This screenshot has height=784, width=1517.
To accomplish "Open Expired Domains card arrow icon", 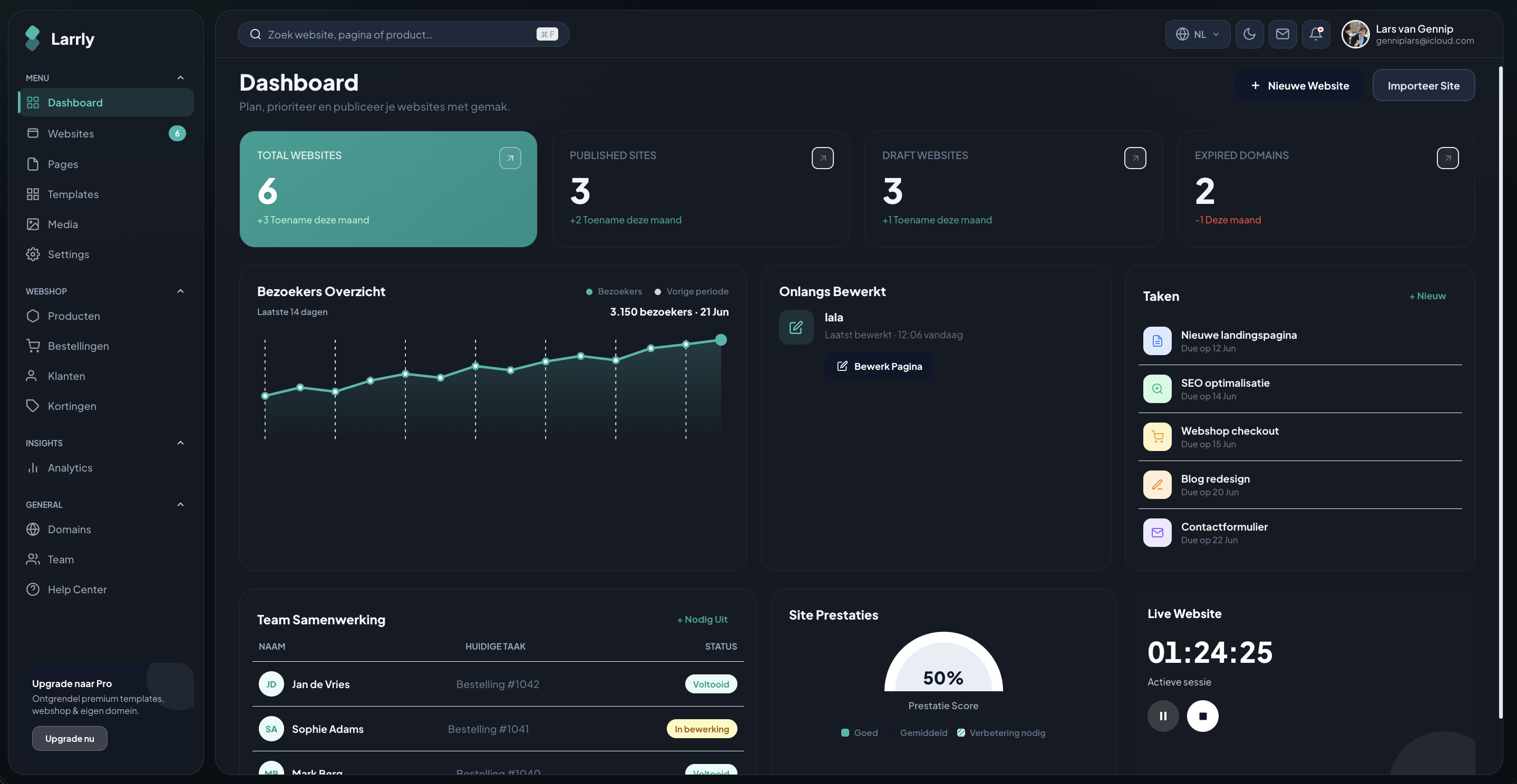I will 1447,158.
